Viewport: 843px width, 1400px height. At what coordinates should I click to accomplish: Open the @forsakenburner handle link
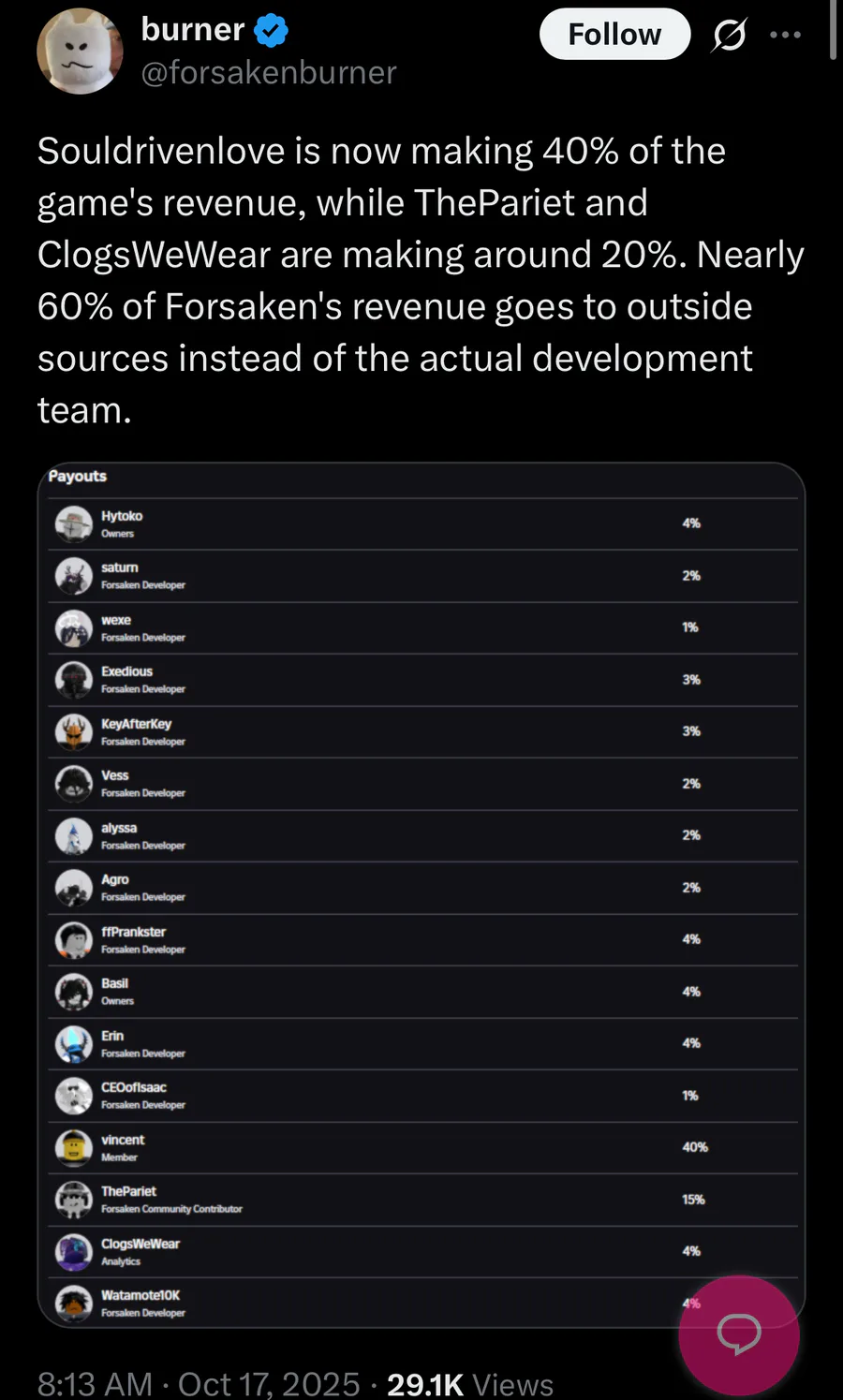point(268,72)
